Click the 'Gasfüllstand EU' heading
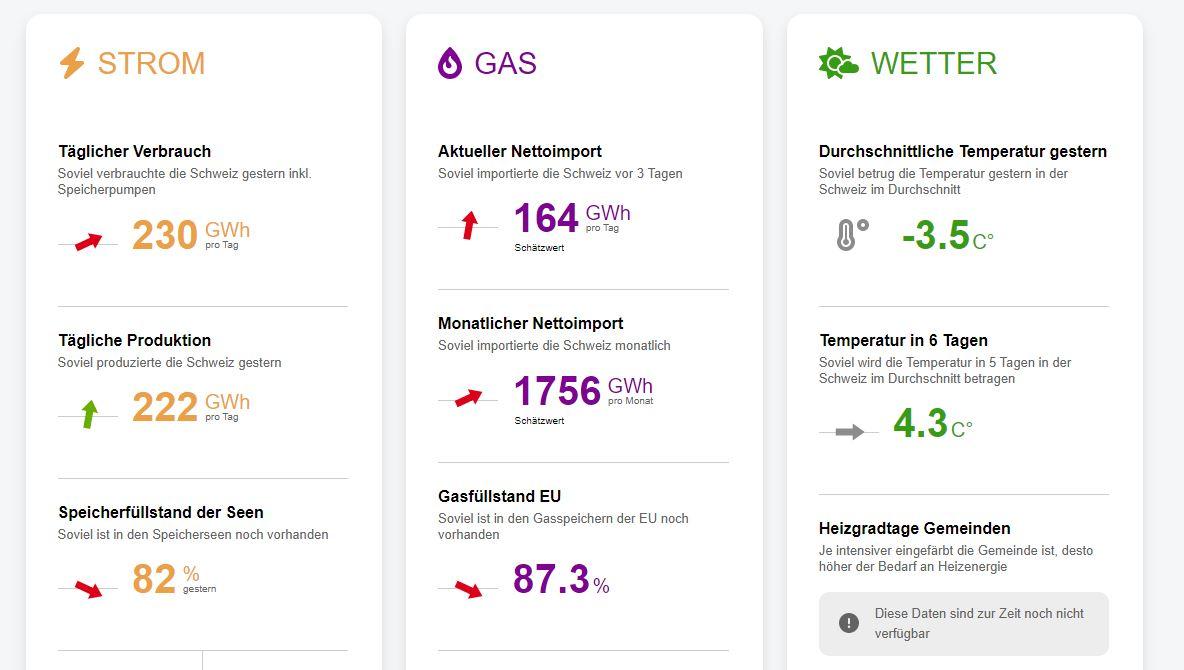This screenshot has width=1184, height=670. [x=499, y=496]
